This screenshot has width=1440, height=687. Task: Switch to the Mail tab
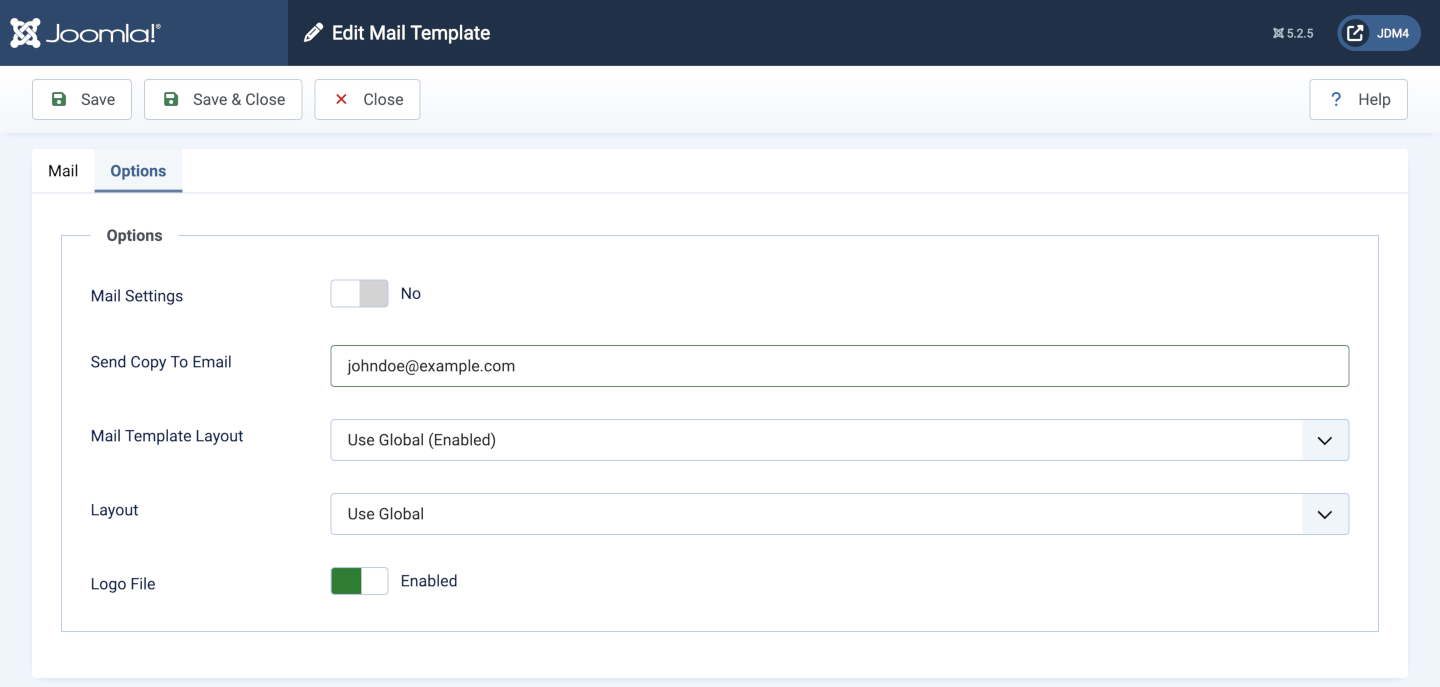coord(63,171)
